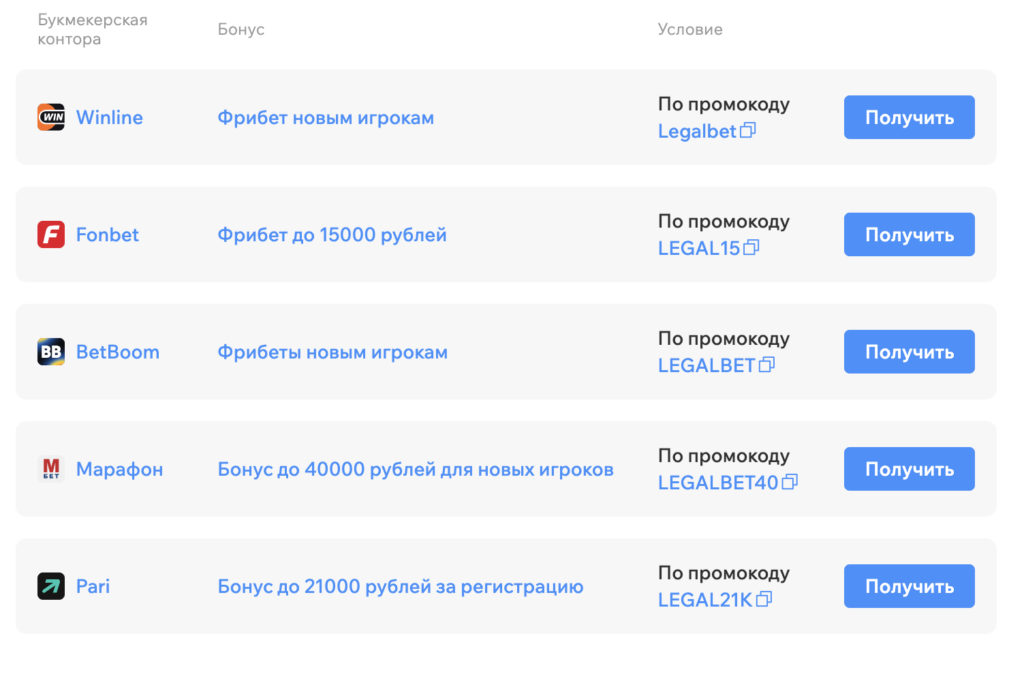Open 'Фрибет до 15000 рублей' bonus
Viewport: 1024px width, 687px height.
coord(332,235)
